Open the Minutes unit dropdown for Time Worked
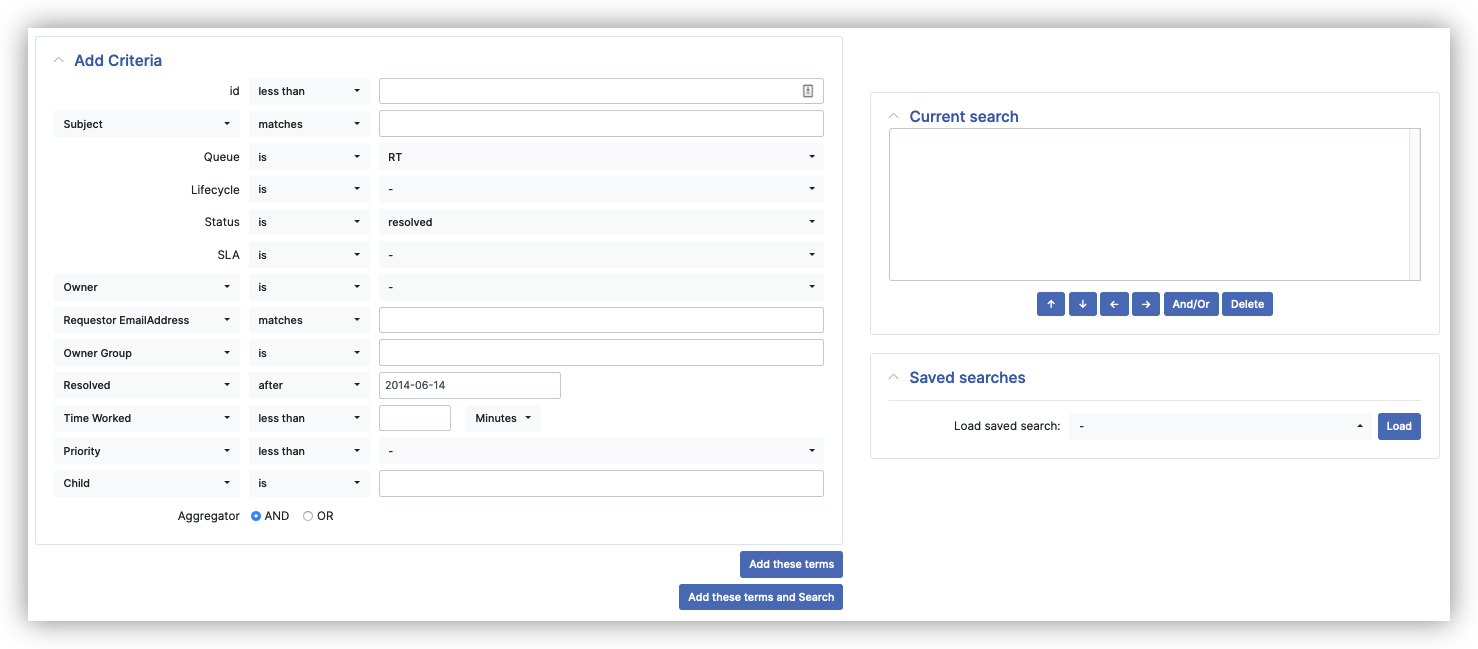1478x649 pixels. (503, 417)
